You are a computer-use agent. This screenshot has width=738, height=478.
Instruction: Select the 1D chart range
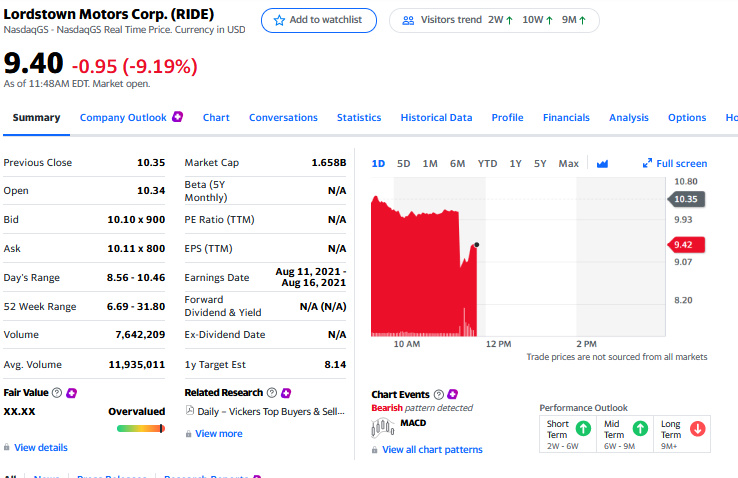pos(378,164)
